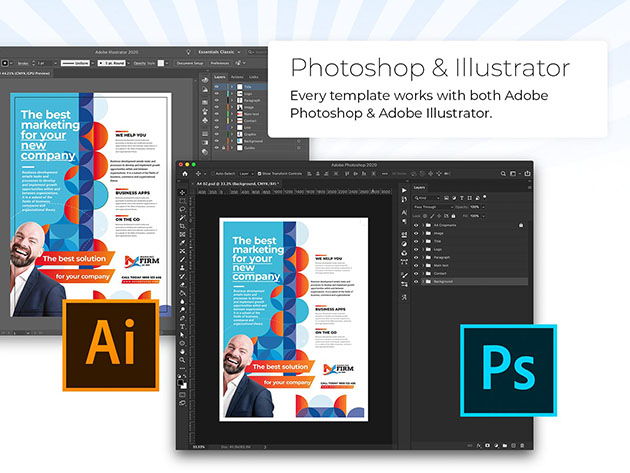
Task: Open Photoshop search magnifier icon
Action: [x=503, y=174]
